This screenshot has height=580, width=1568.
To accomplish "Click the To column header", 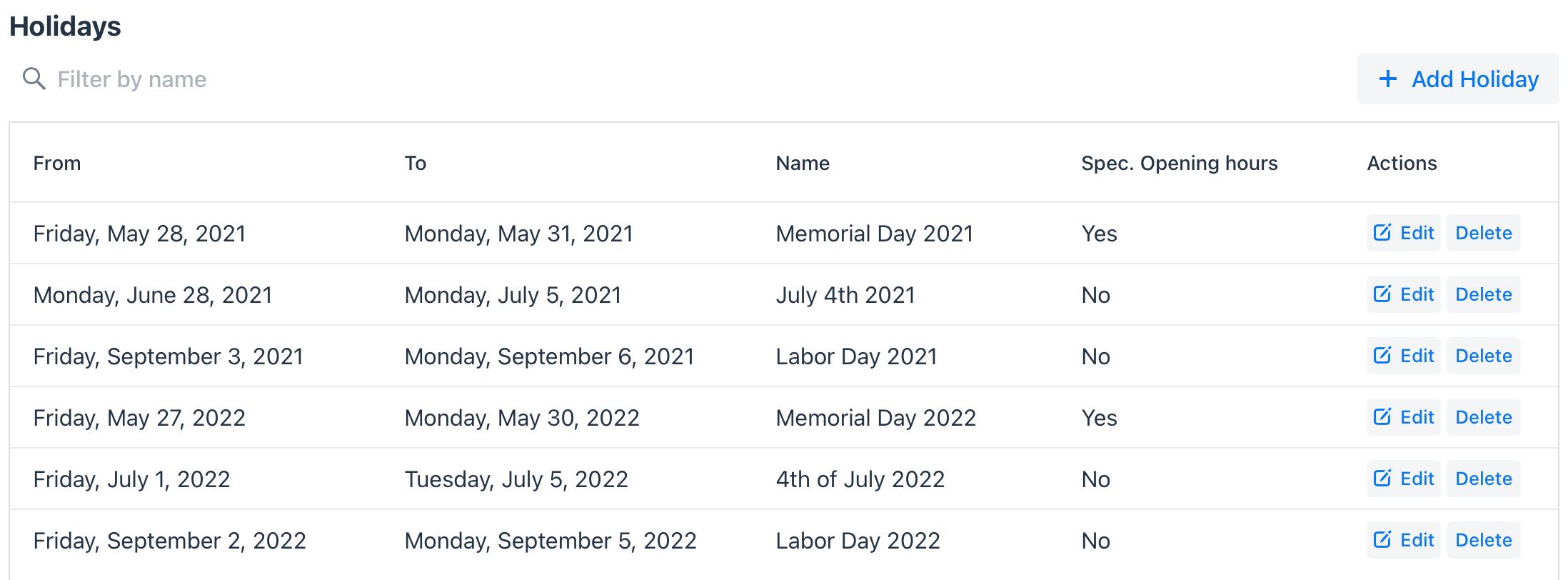I will point(416,163).
